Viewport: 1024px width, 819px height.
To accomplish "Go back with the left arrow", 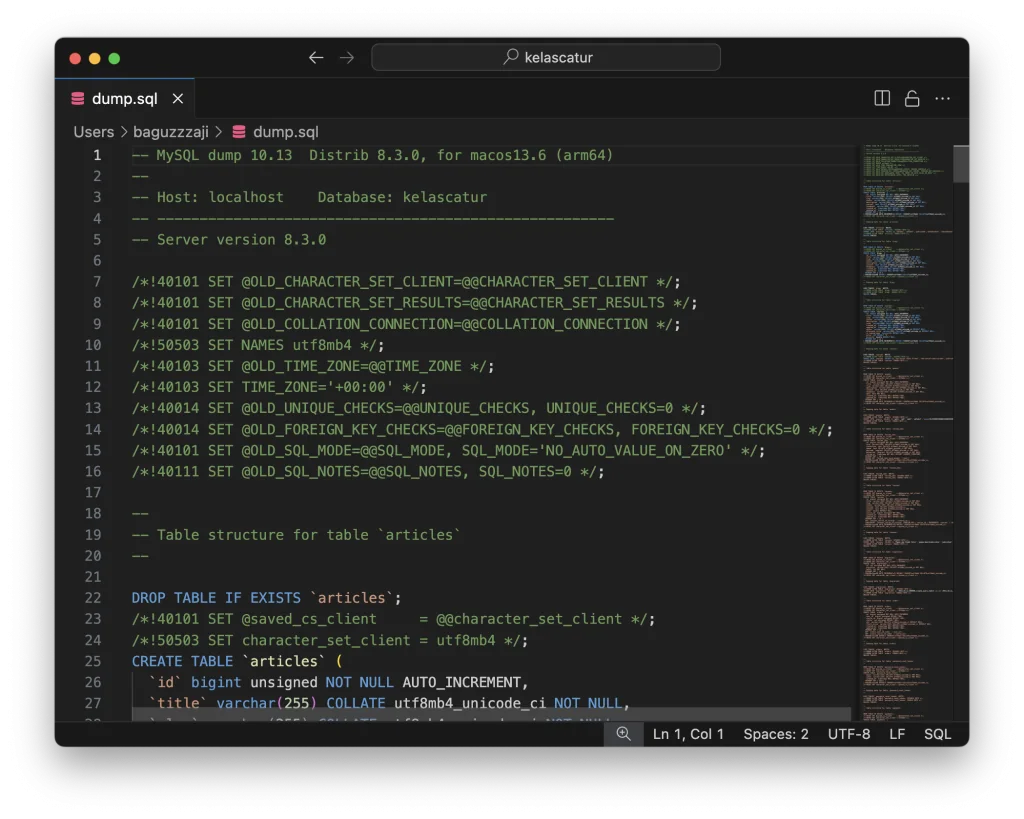I will tap(316, 57).
